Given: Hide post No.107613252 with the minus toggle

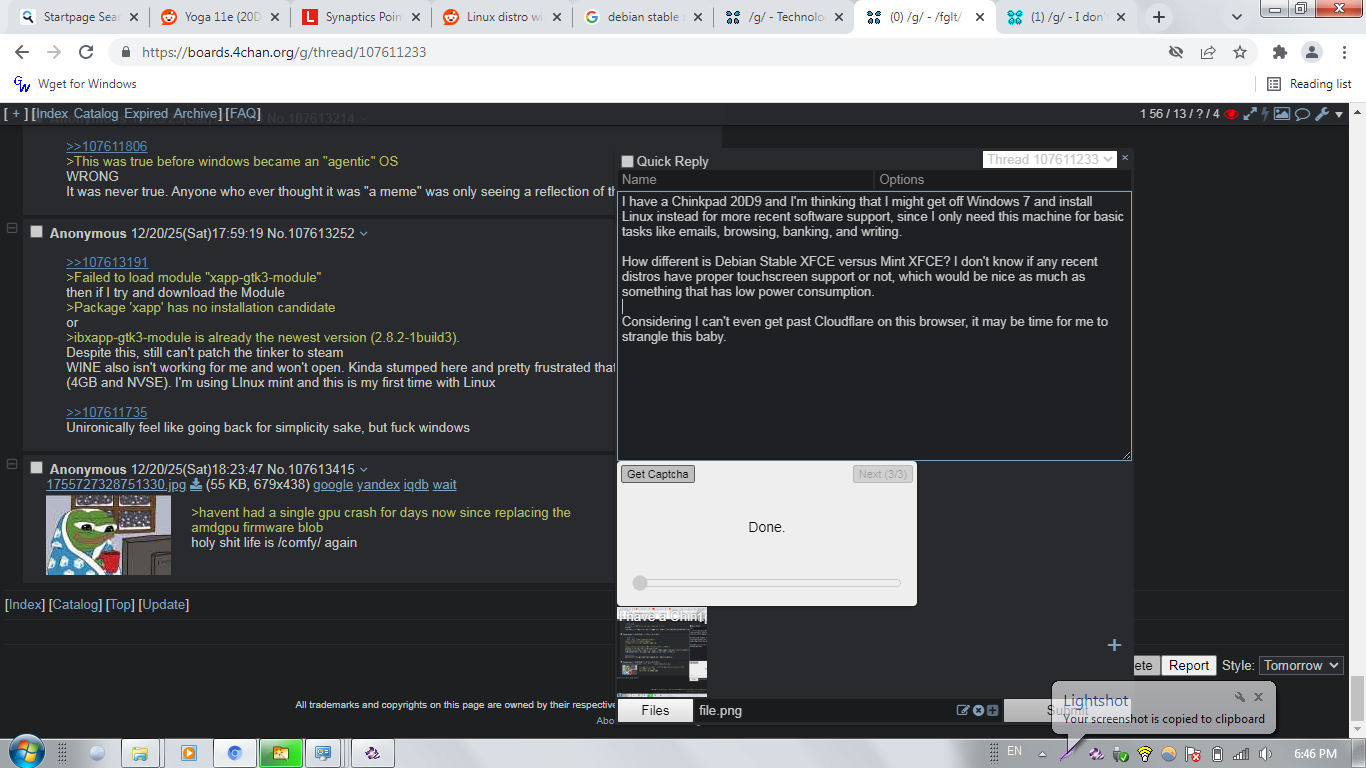Looking at the screenshot, I should click(x=12, y=229).
